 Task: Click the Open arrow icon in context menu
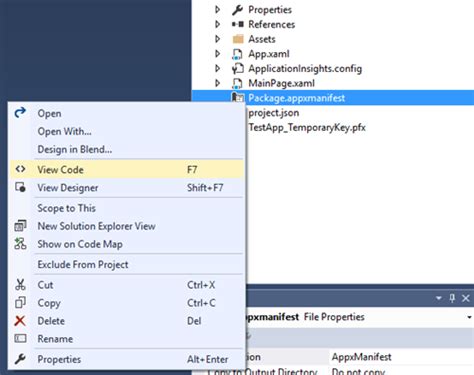pyautogui.click(x=20, y=113)
